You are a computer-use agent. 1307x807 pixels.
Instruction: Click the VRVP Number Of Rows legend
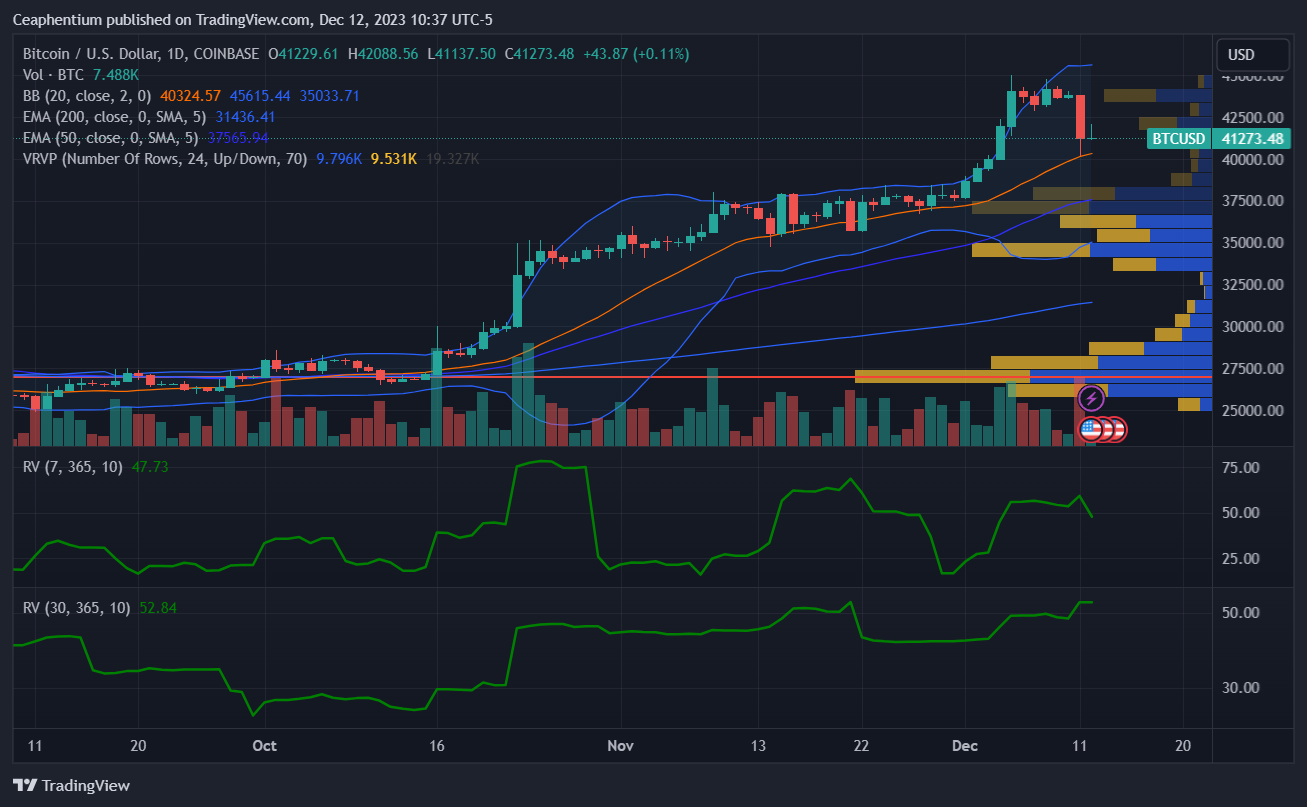pos(165,158)
